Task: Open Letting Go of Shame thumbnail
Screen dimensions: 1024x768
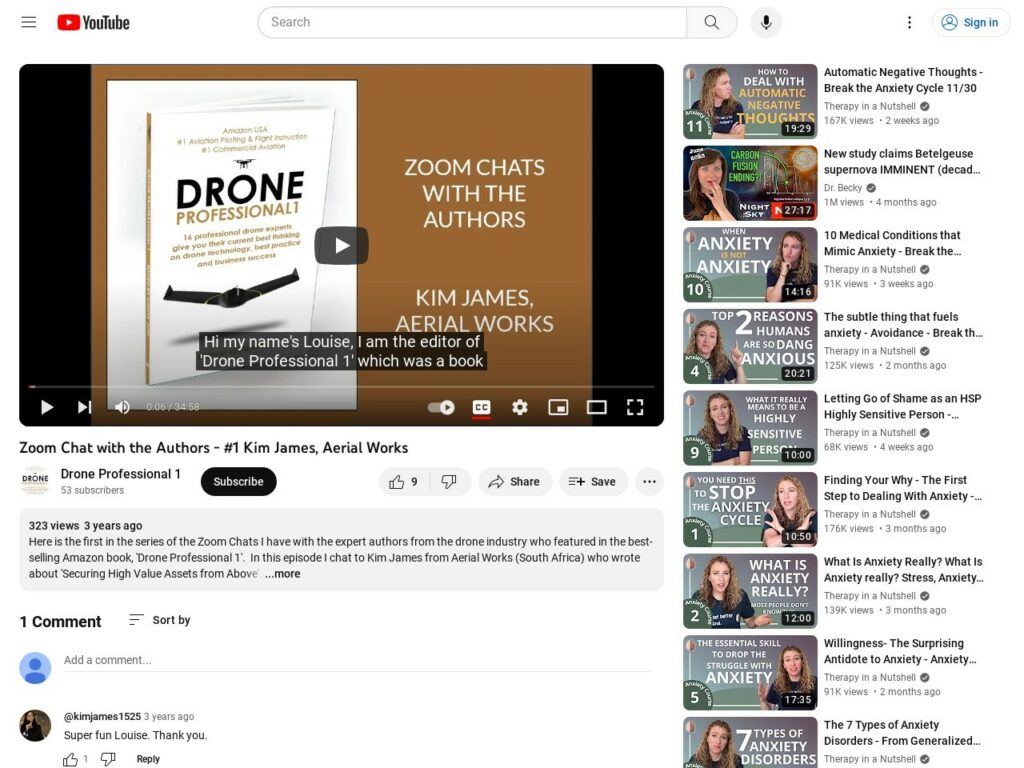Action: 750,428
